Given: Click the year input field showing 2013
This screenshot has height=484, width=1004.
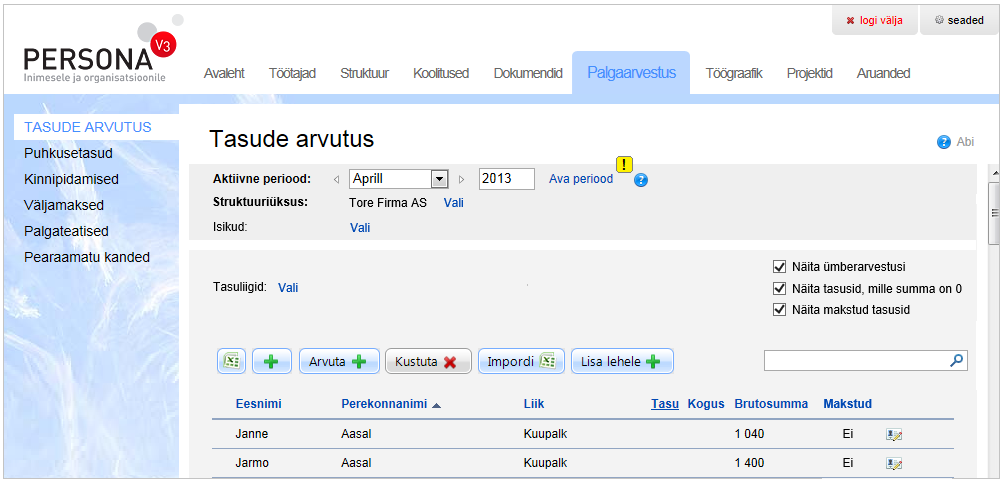Looking at the screenshot, I should [506, 179].
